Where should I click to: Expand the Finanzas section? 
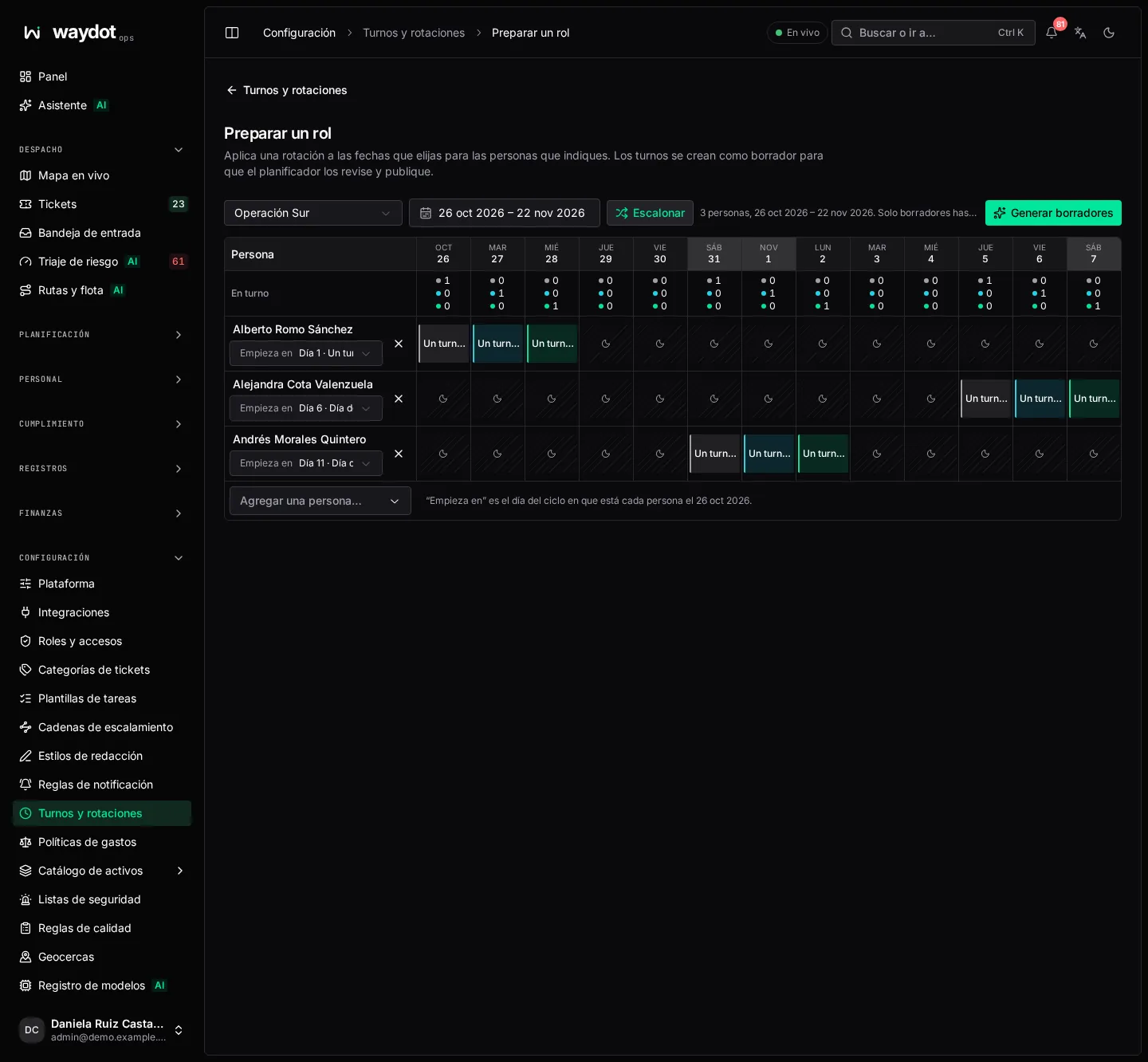[x=102, y=513]
